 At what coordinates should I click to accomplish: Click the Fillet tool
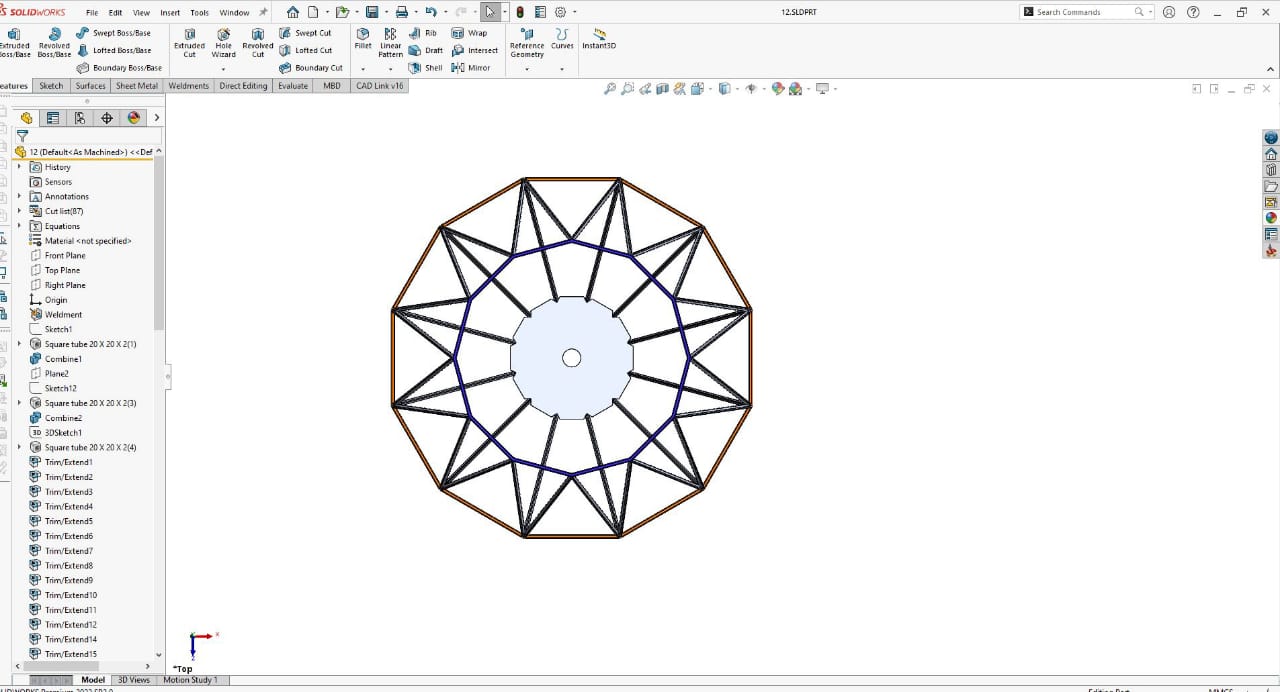(x=363, y=39)
